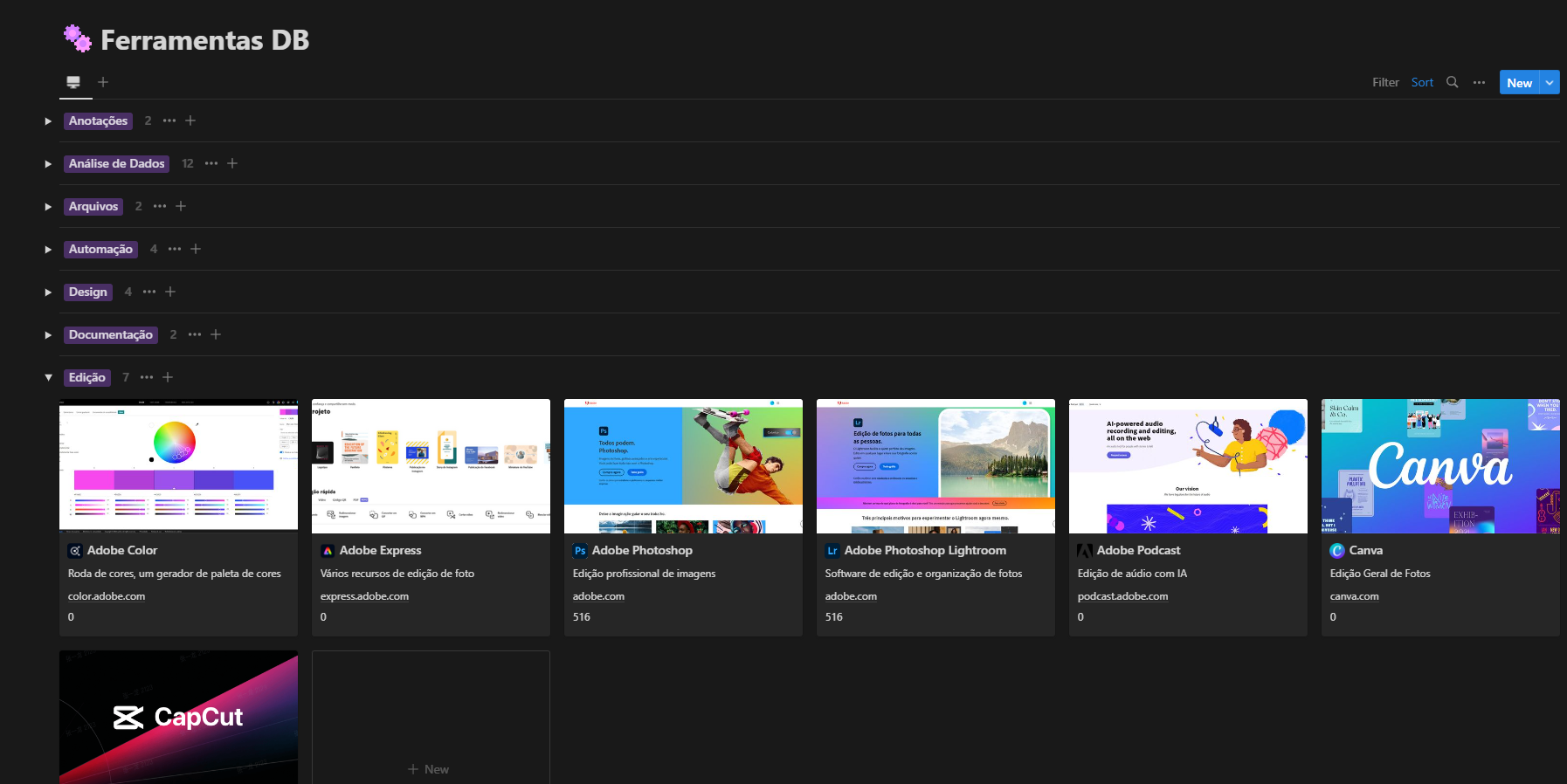The height and width of the screenshot is (784, 1567).
Task: Add item to Arquivos group
Action: click(181, 206)
